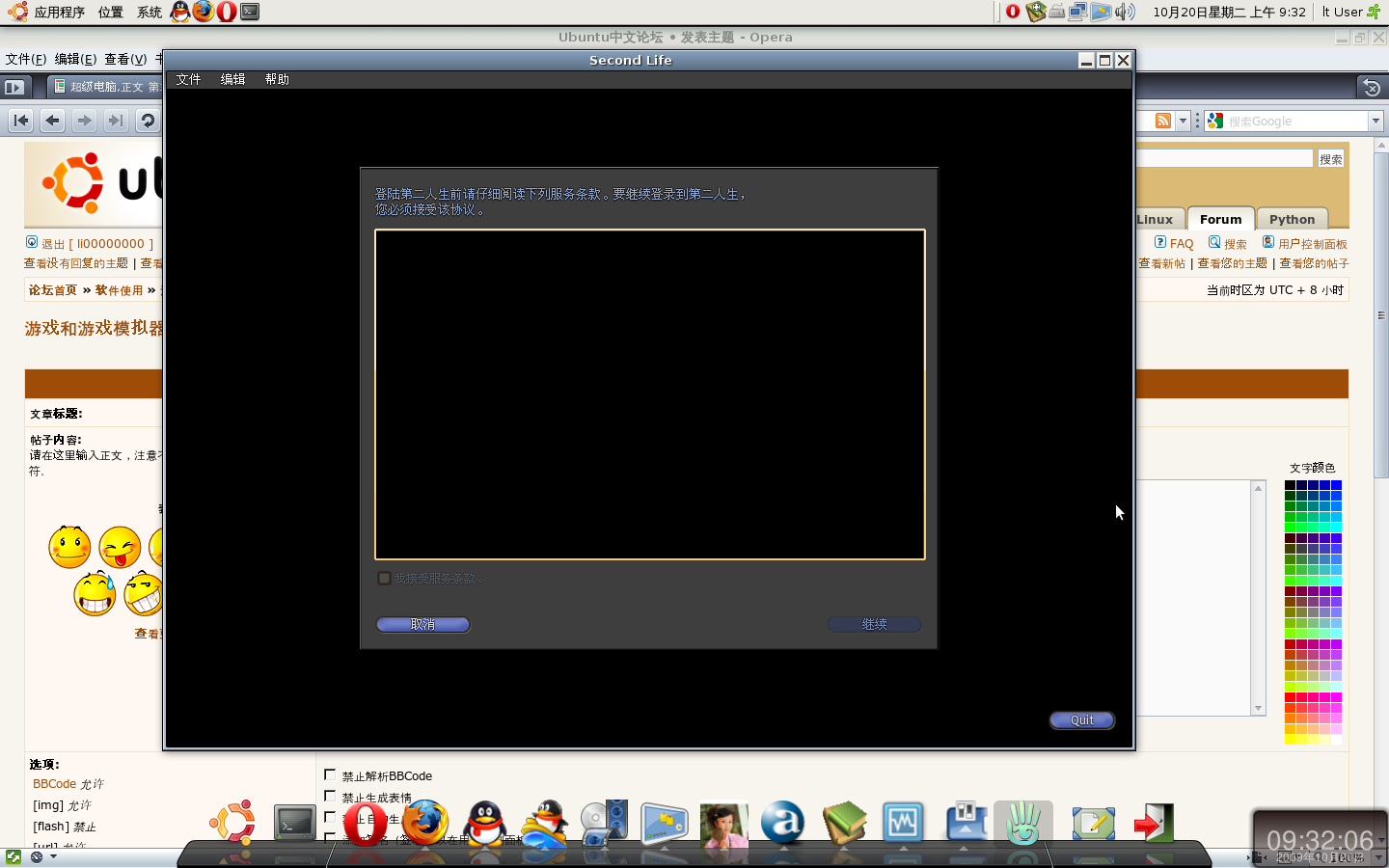
Task: Open green book dock icon
Action: 844,823
